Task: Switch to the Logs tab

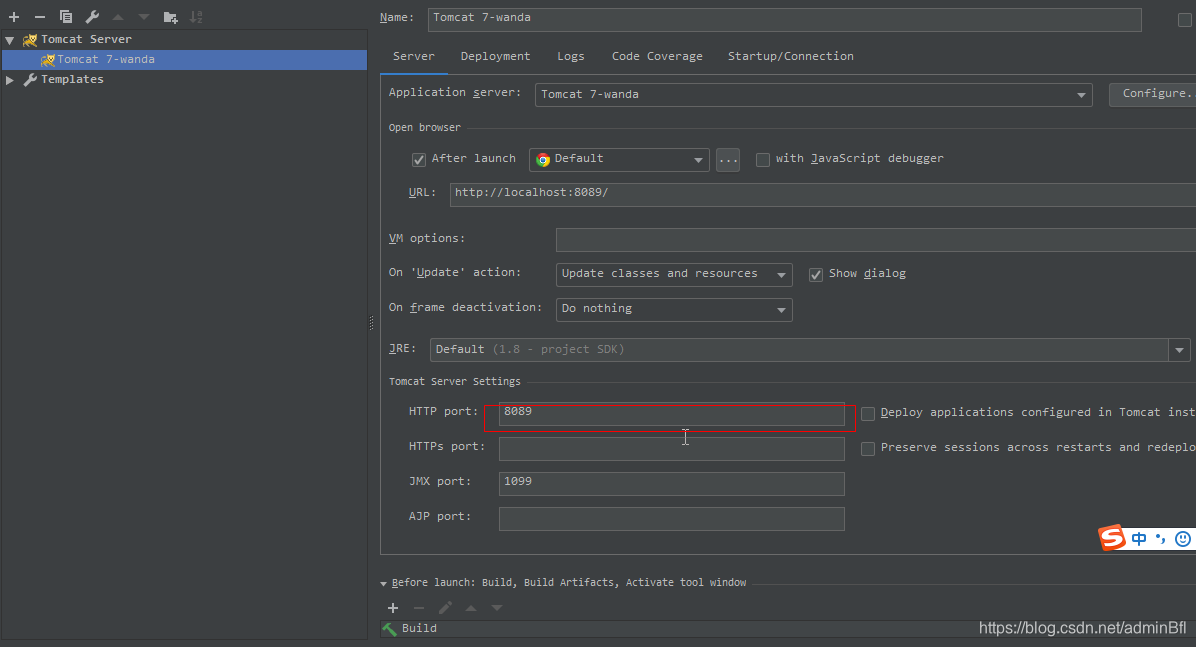Action: [x=571, y=56]
